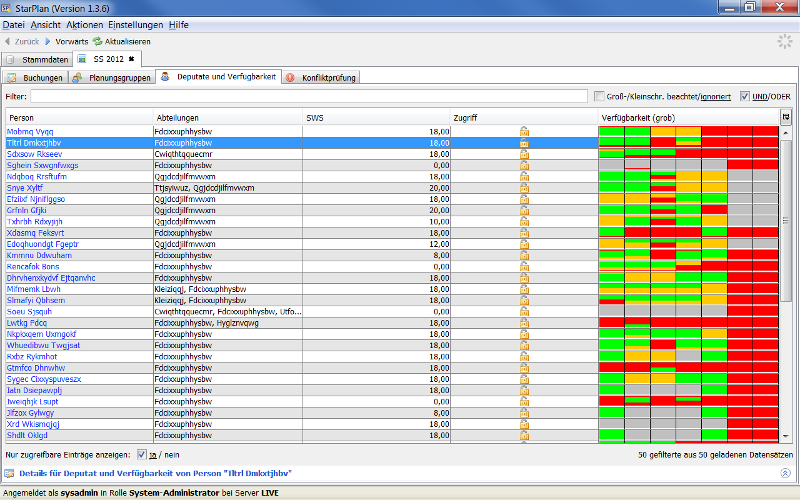Image resolution: width=800 pixels, height=500 pixels.
Task: Toggle the UND/ODER checkbox
Action: (x=745, y=96)
